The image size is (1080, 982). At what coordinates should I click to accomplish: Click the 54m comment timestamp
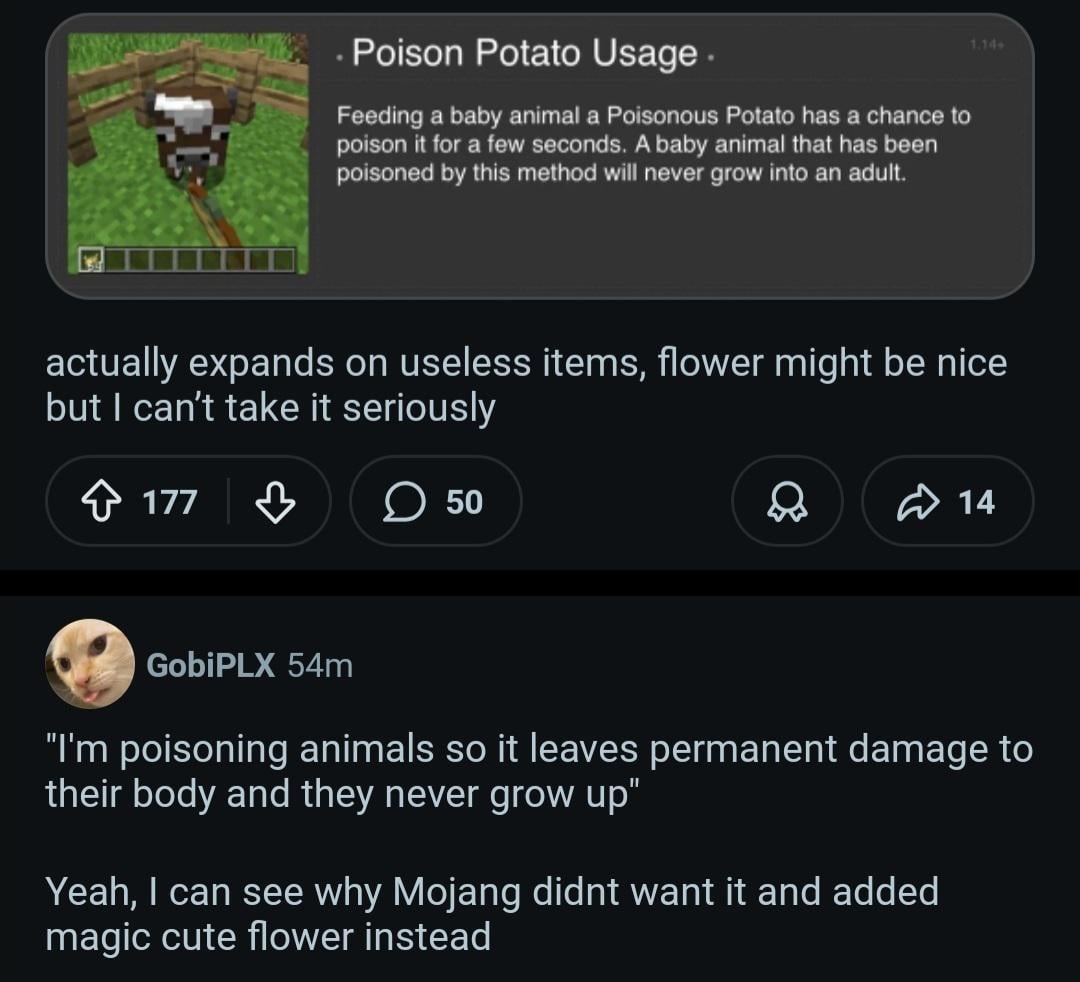click(320, 664)
